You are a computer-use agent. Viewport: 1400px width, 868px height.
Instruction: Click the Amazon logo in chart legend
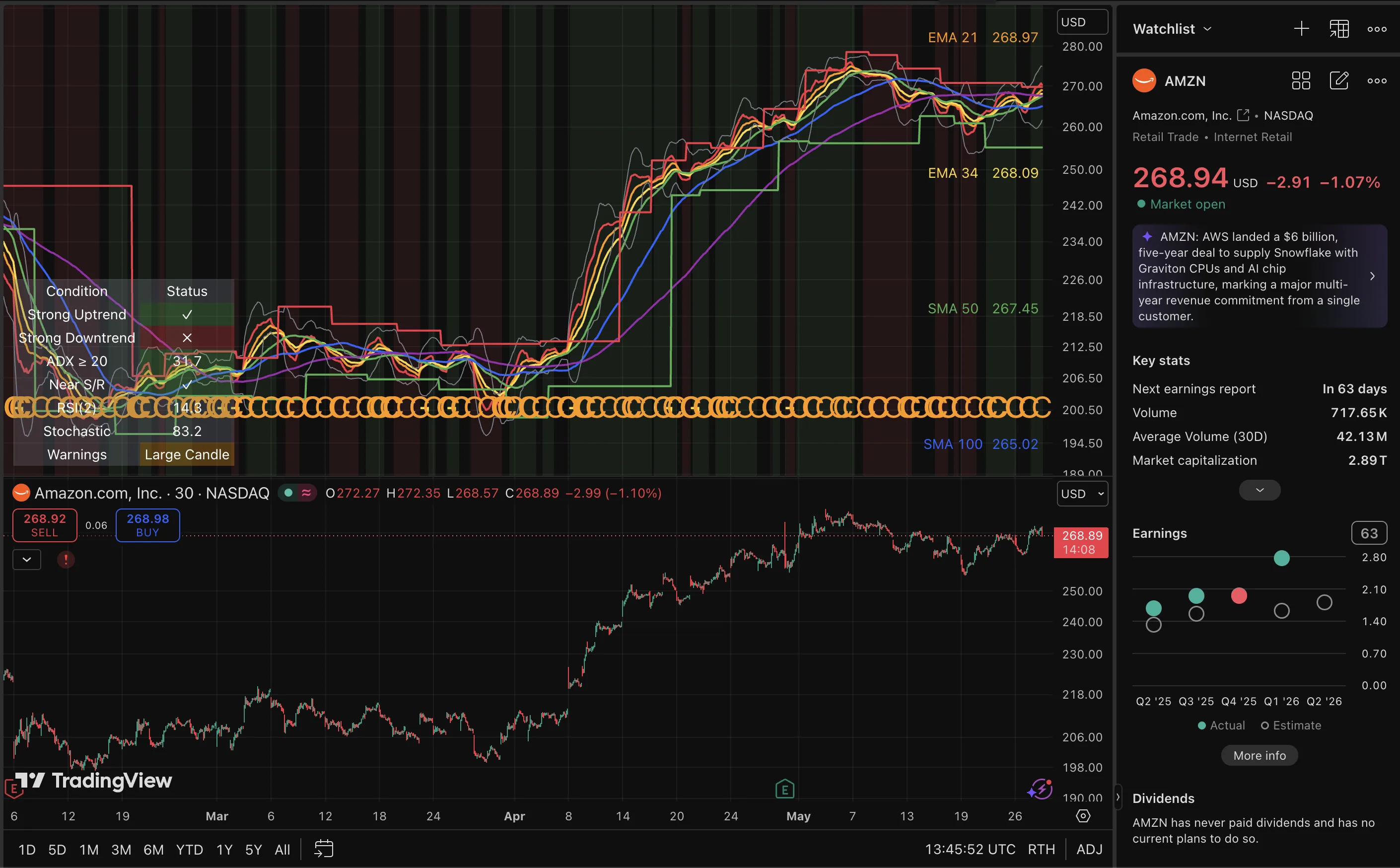click(x=21, y=493)
